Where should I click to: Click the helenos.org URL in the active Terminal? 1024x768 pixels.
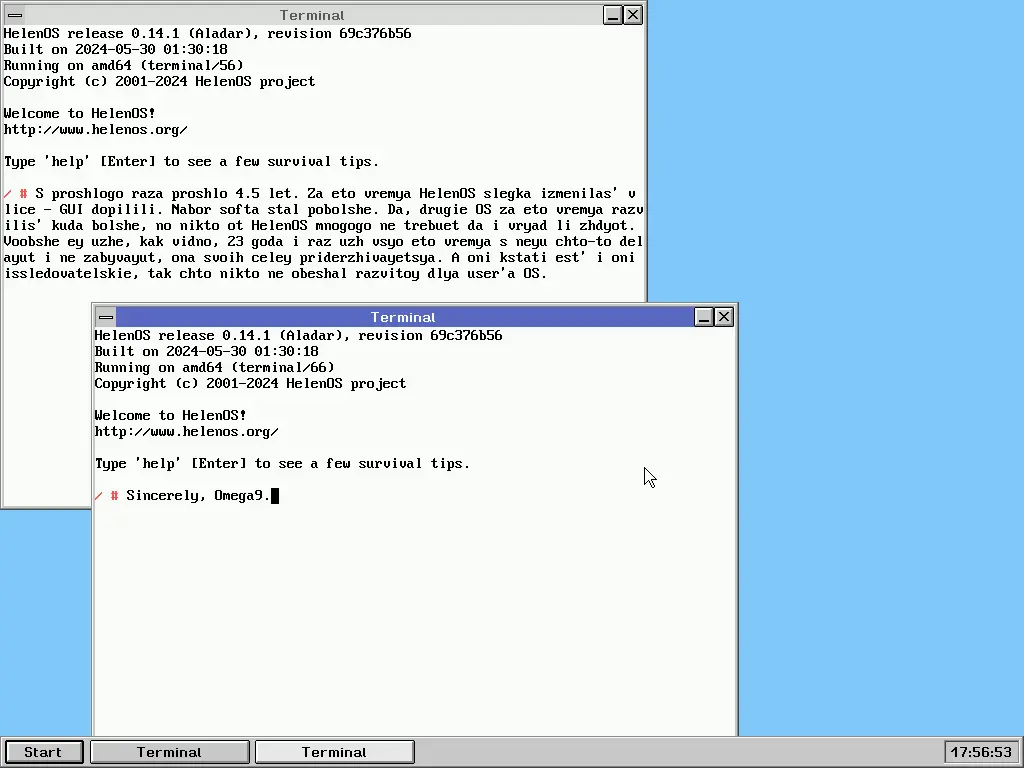pyautogui.click(x=186, y=432)
